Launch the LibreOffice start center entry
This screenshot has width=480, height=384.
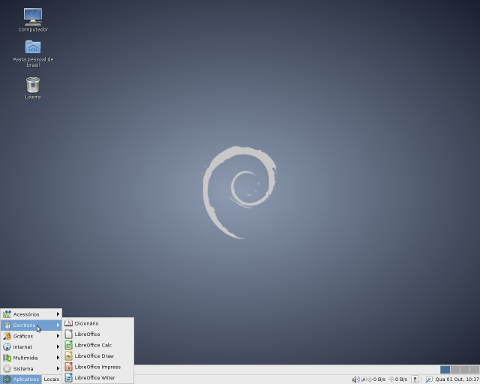point(98,334)
